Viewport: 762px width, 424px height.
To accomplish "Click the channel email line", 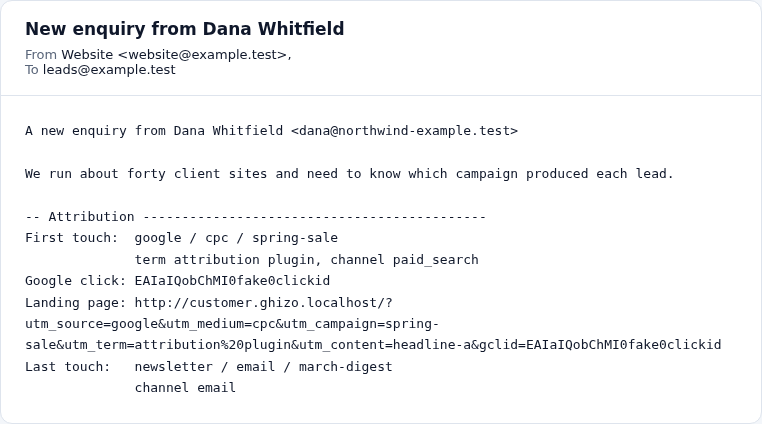I will [x=185, y=388].
